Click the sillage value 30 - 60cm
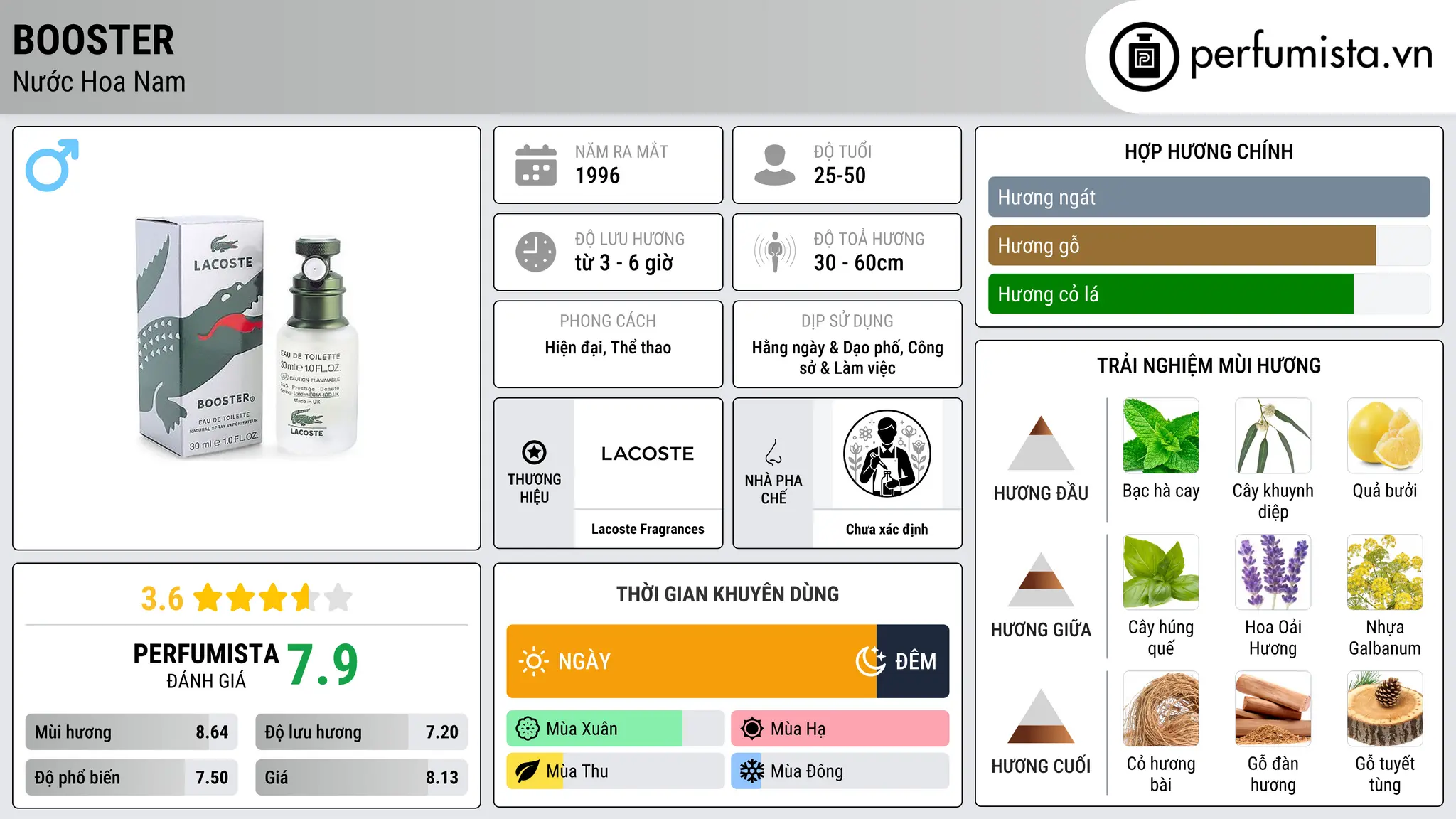1456x819 pixels. pos(858,263)
